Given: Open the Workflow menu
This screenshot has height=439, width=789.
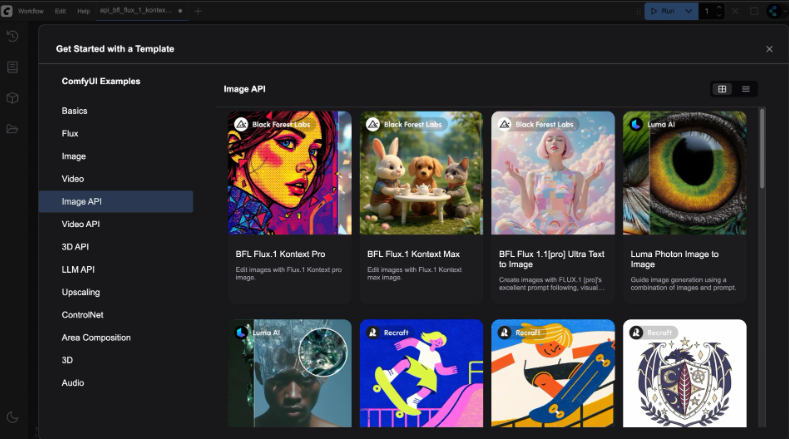Looking at the screenshot, I should (31, 11).
